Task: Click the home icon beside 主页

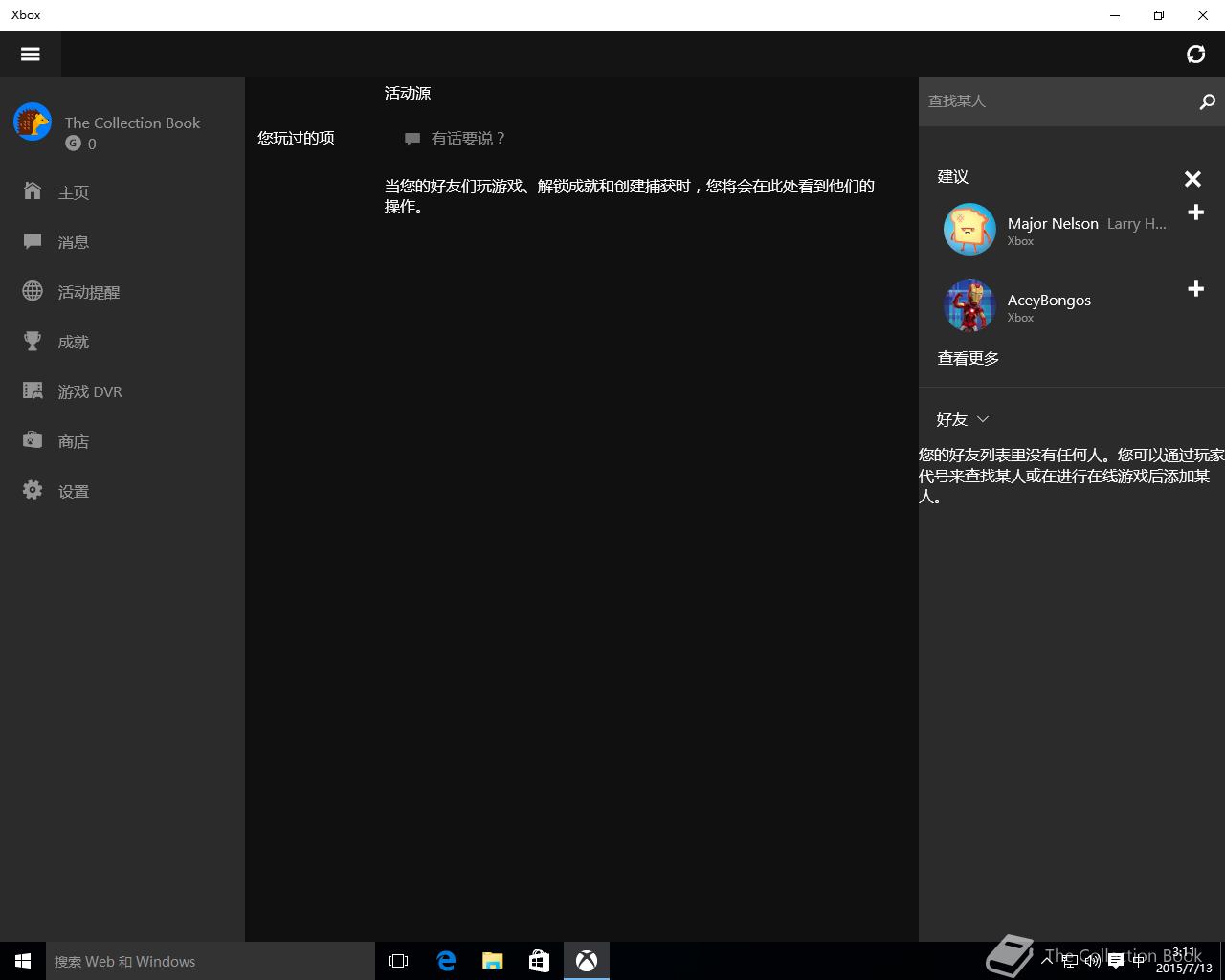Action: [x=33, y=190]
